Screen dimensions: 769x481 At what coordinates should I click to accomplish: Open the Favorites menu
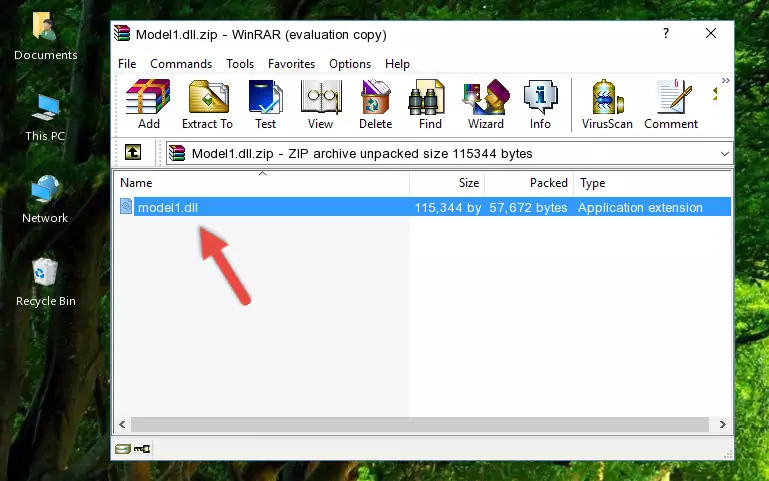pyautogui.click(x=291, y=64)
